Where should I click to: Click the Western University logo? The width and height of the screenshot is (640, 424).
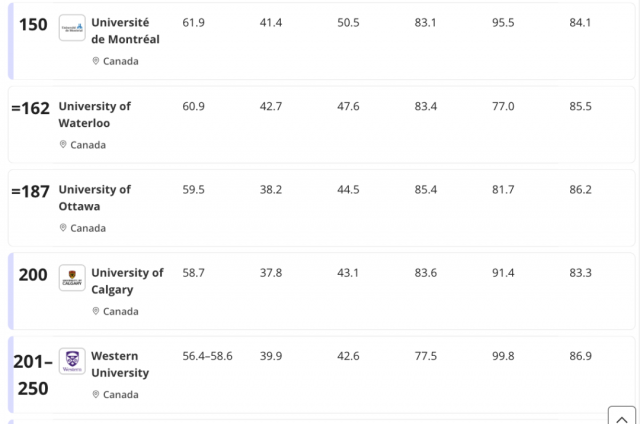(72, 361)
